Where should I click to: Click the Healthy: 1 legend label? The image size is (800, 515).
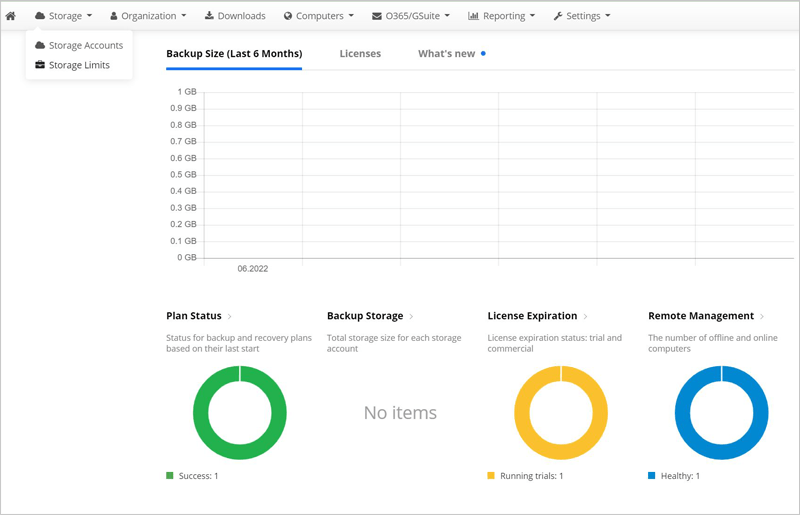pos(680,476)
